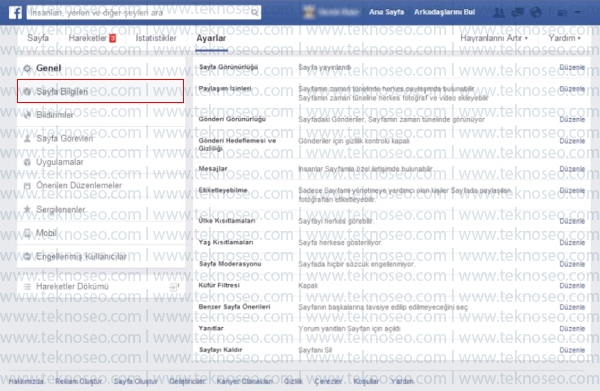Click the Facebook logo icon
600x391 pixels.
point(15,12)
